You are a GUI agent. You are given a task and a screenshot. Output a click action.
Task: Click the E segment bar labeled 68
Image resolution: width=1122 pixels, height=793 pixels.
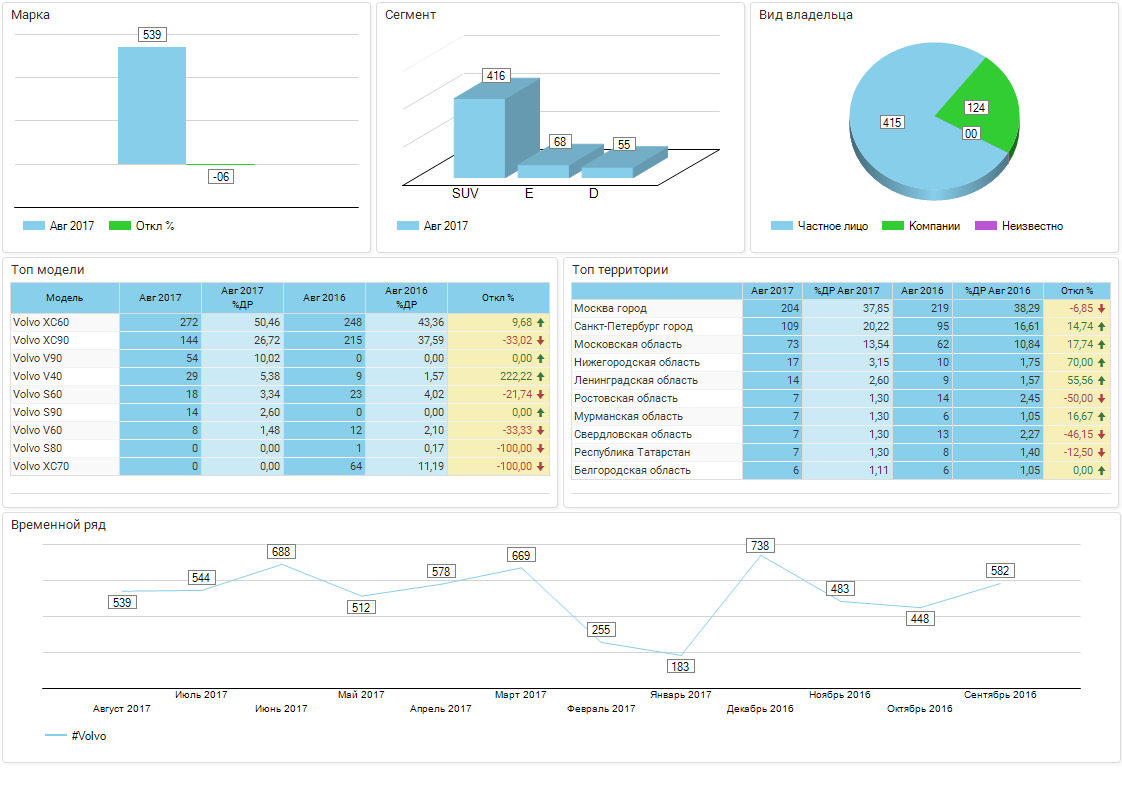click(543, 172)
